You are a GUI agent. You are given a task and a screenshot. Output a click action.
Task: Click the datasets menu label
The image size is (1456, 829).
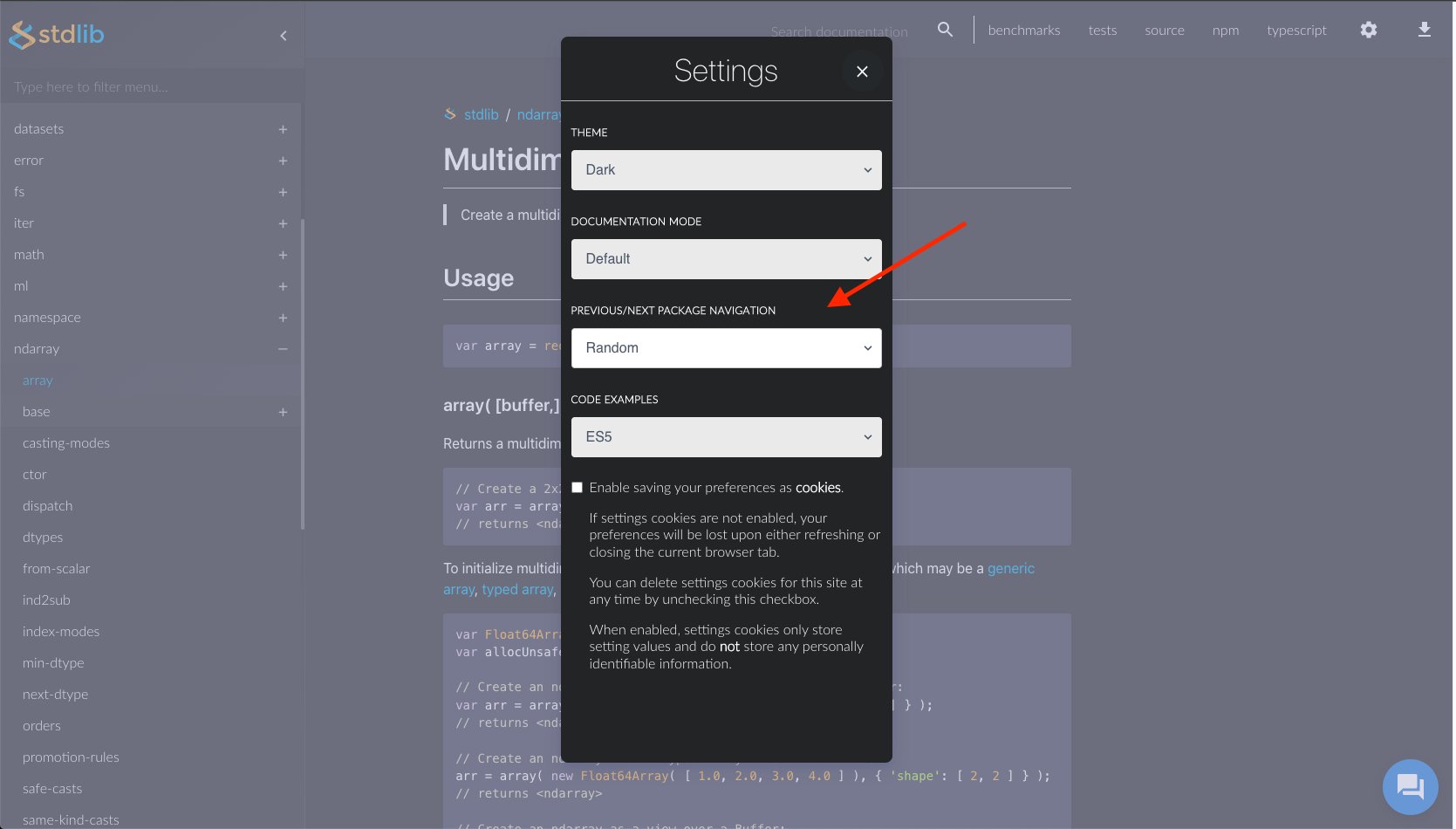pos(39,129)
